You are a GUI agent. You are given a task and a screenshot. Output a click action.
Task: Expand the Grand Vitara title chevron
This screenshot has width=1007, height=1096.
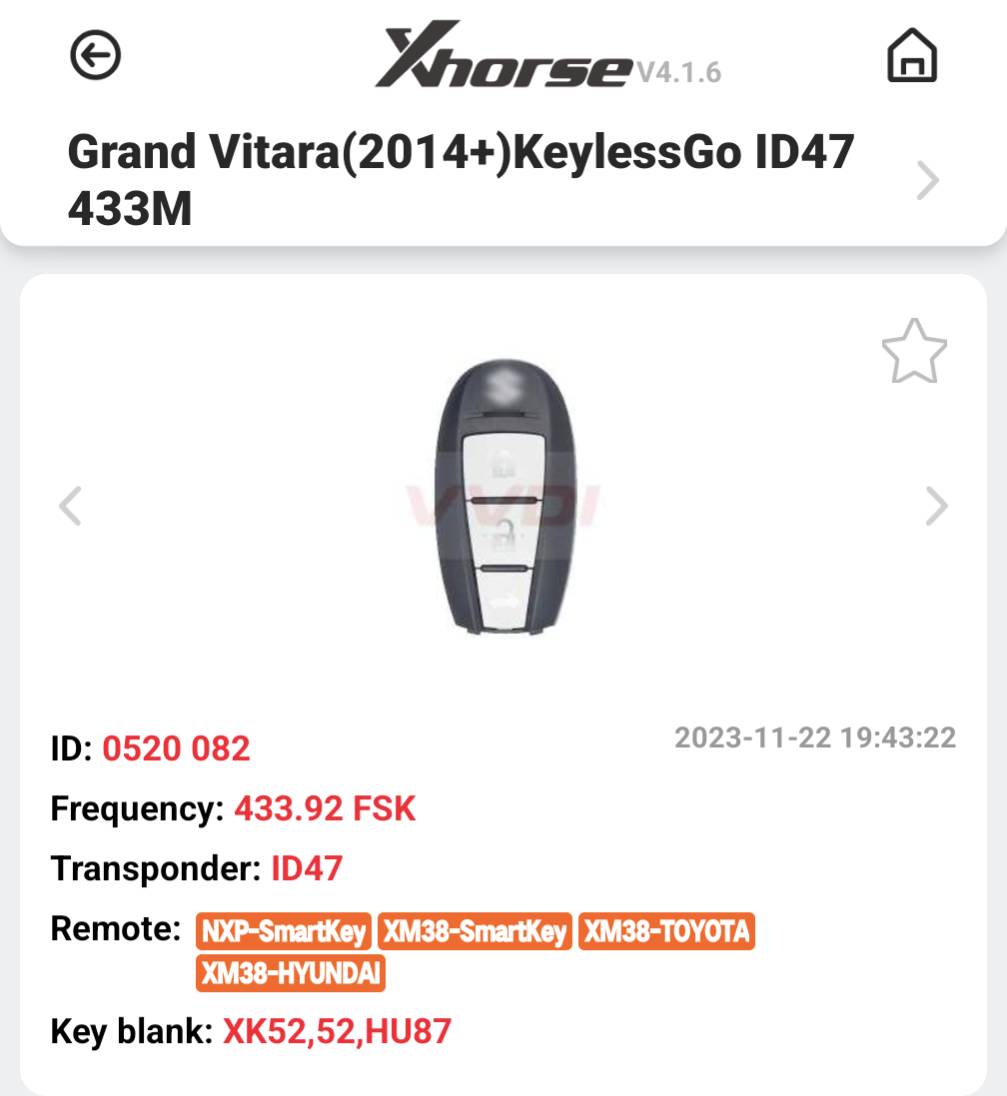928,180
